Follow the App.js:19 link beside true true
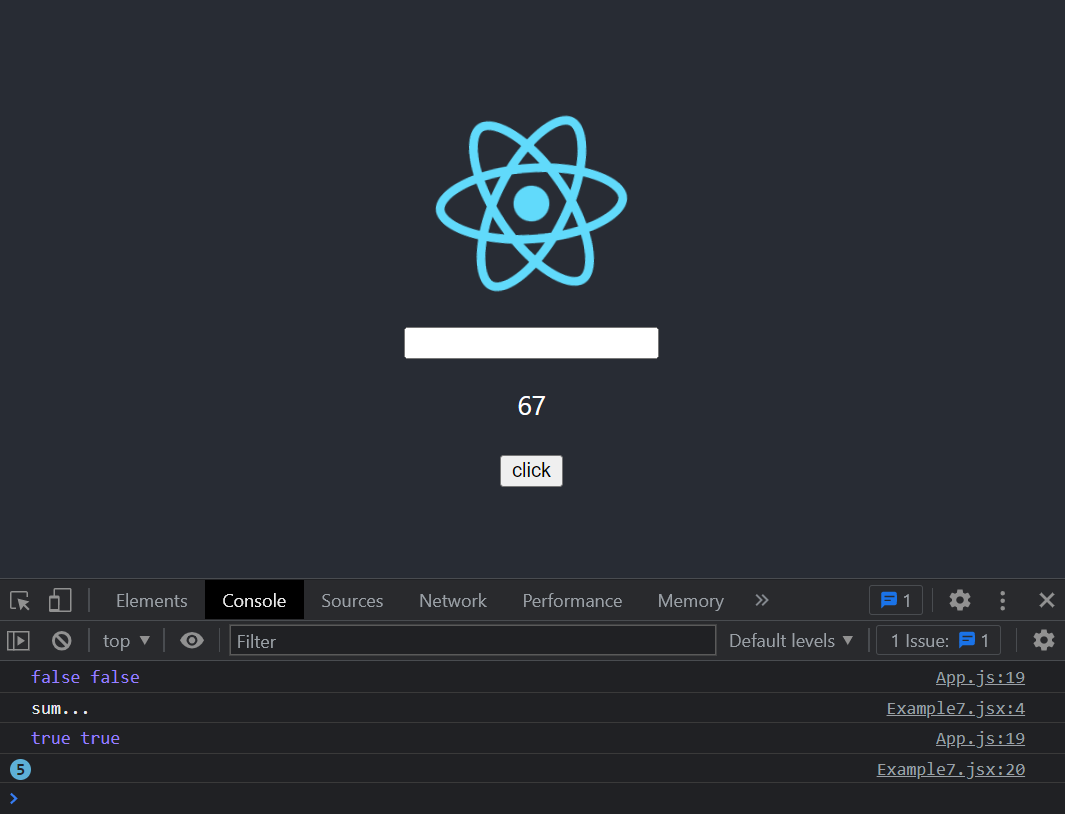1065x814 pixels. tap(980, 739)
